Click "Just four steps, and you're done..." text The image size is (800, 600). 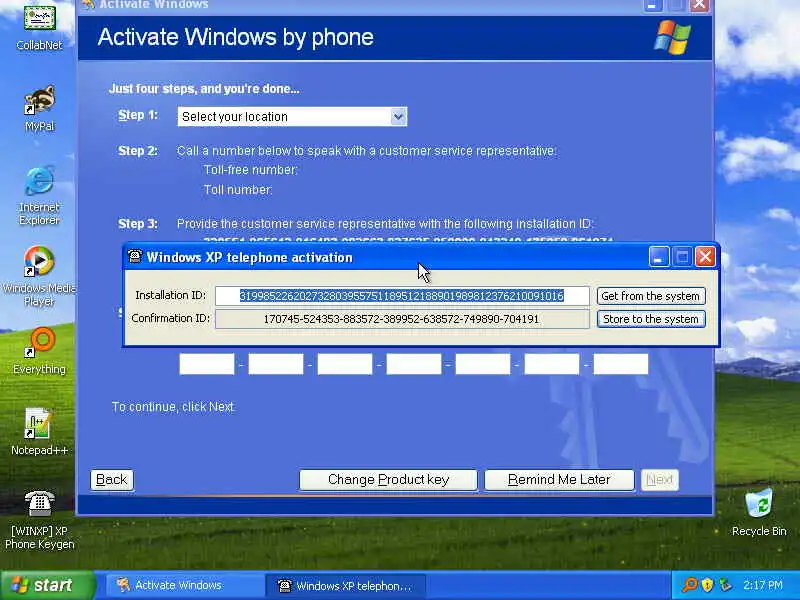click(x=204, y=89)
